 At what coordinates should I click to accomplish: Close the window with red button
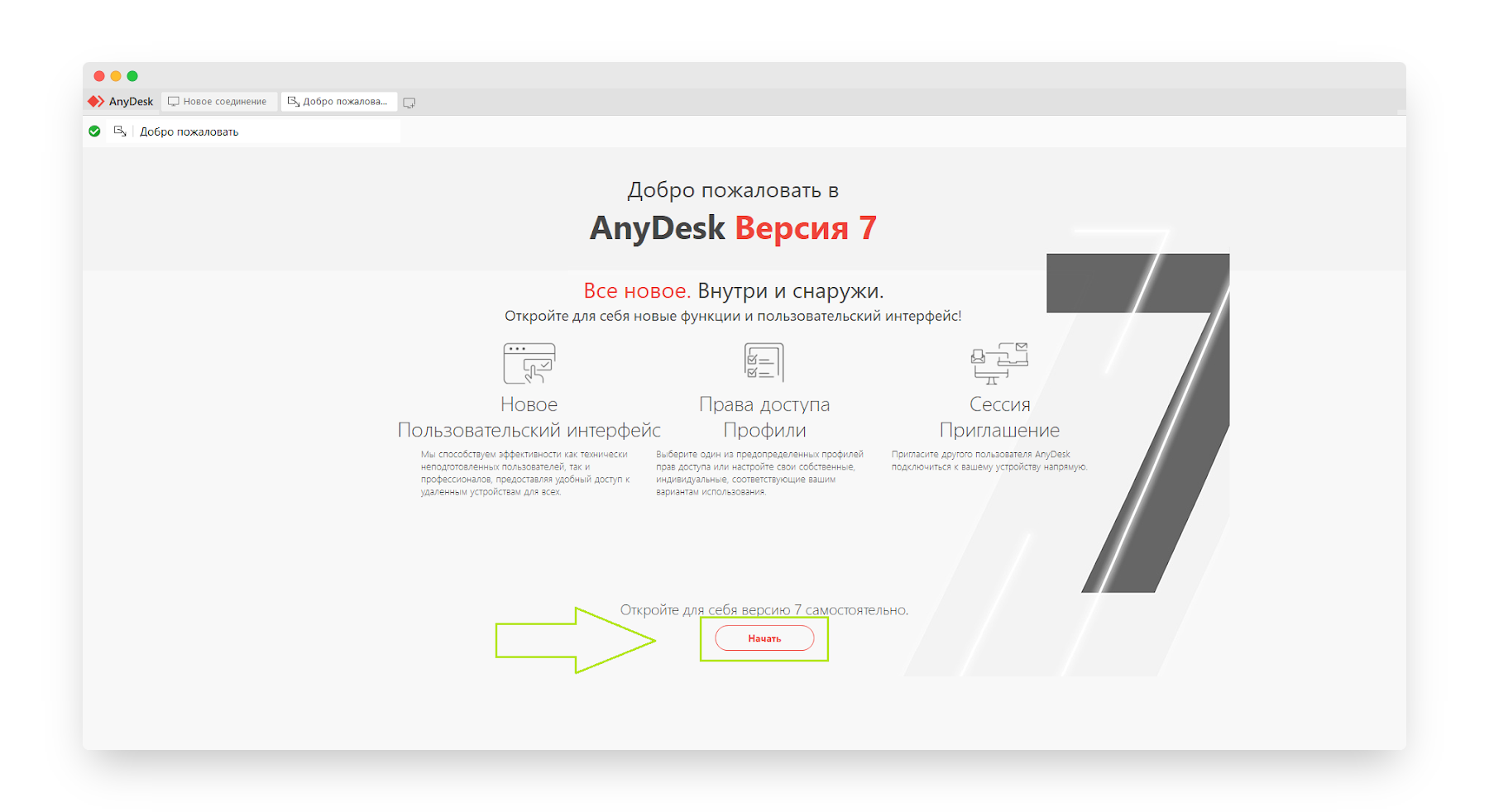[99, 76]
